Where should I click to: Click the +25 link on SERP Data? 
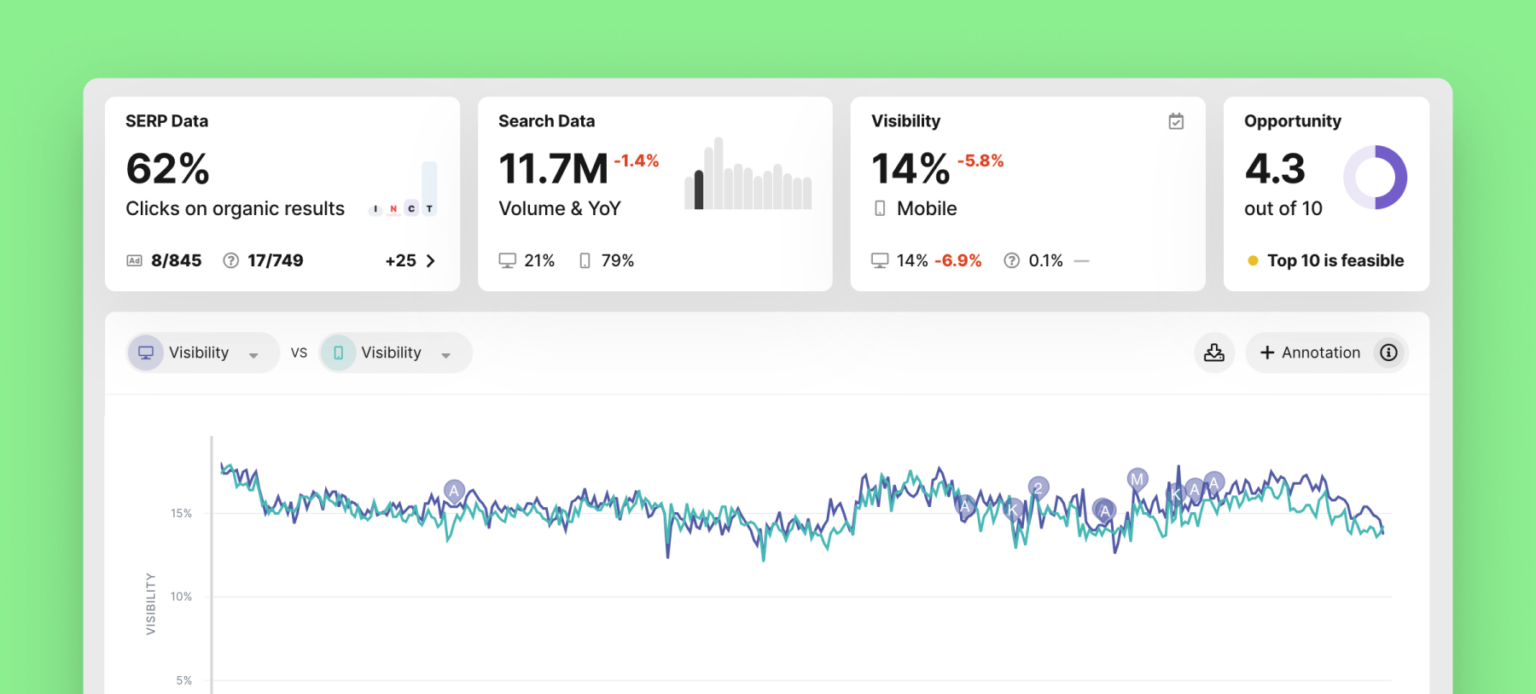(402, 260)
